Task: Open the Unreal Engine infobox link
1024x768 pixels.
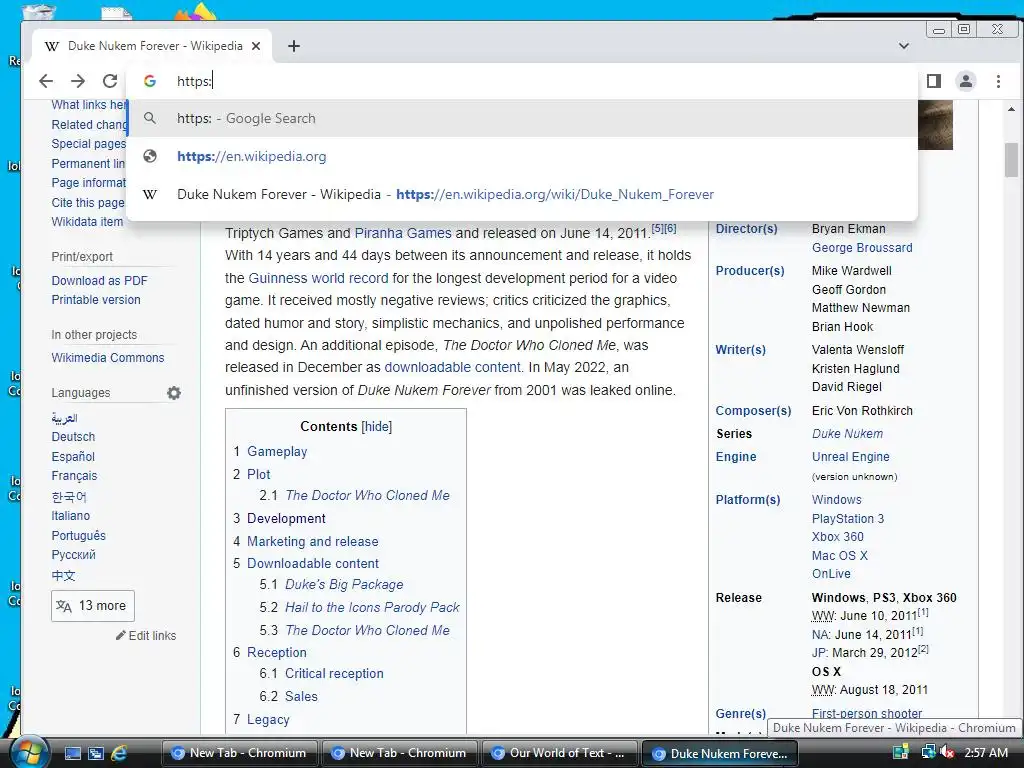Action: click(850, 456)
